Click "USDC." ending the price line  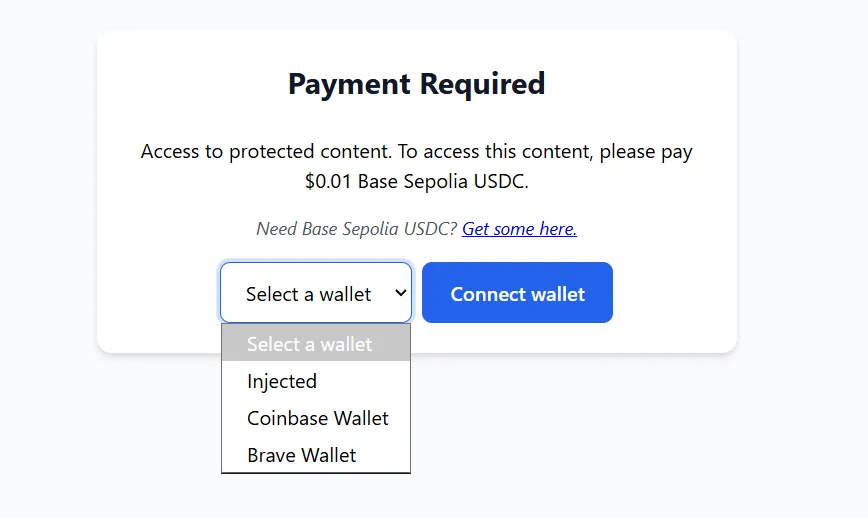coord(503,182)
